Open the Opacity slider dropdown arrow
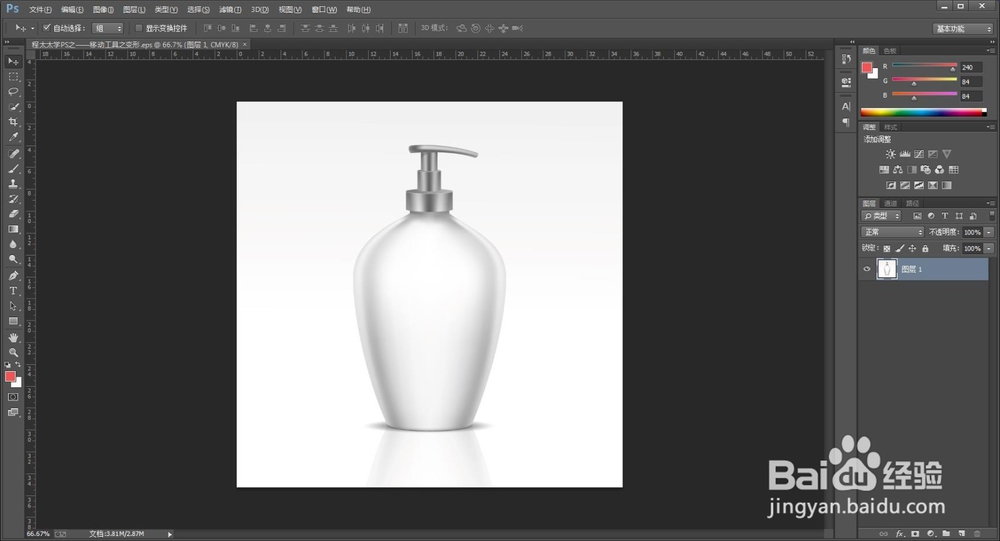 click(989, 232)
